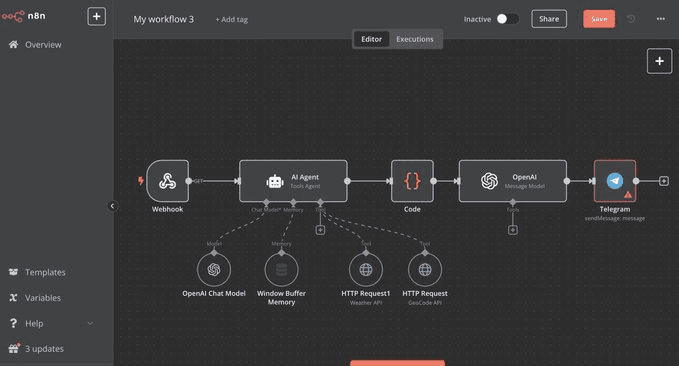Viewport: 679px width, 366px height.
Task: Click the Save button
Action: [599, 19]
